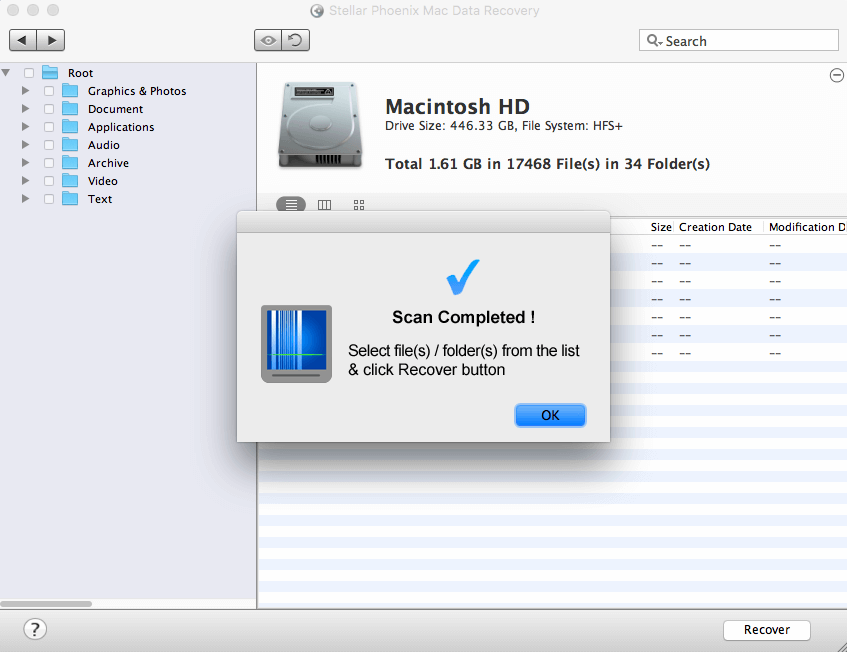Viewport: 847px width, 652px height.
Task: Expand the Text node
Action: [x=25, y=199]
